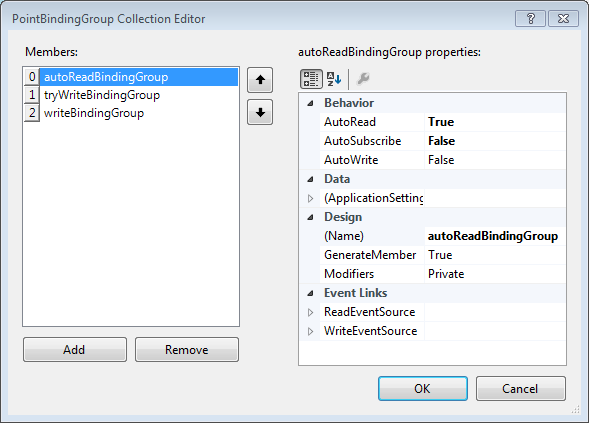Select the AutoRead value field

[495, 122]
